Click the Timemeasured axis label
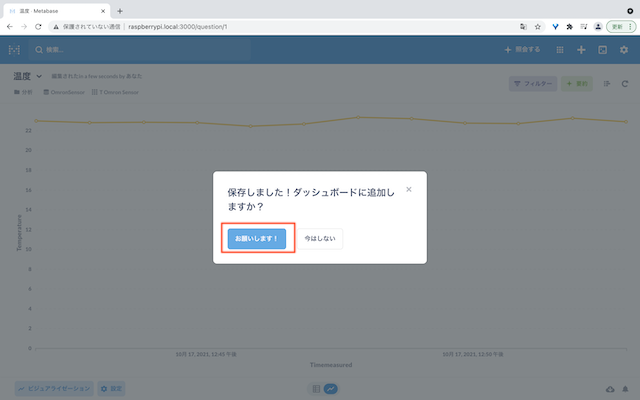640x400 pixels. (331, 365)
